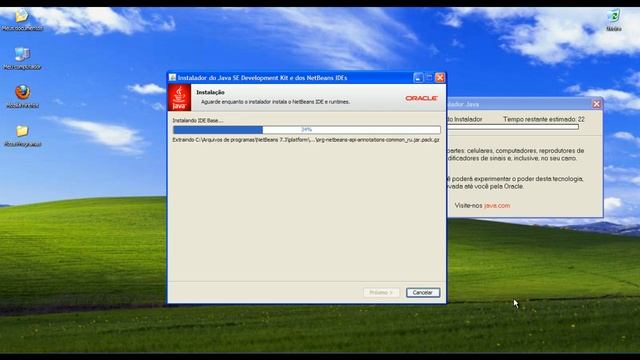Click the Java logo in the installer header
This screenshot has height=360, width=640.
(x=179, y=98)
